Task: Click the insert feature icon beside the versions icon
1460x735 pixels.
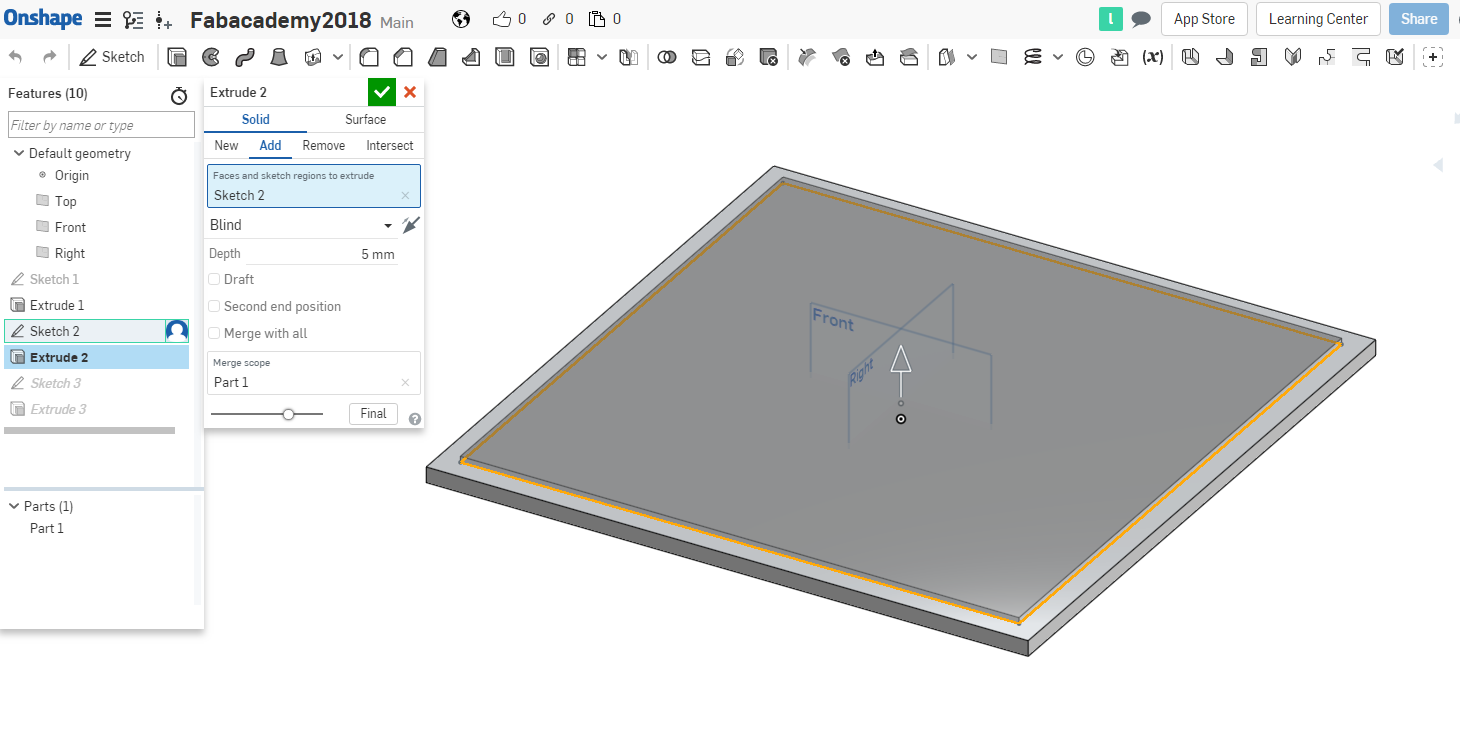Action: coord(164,19)
